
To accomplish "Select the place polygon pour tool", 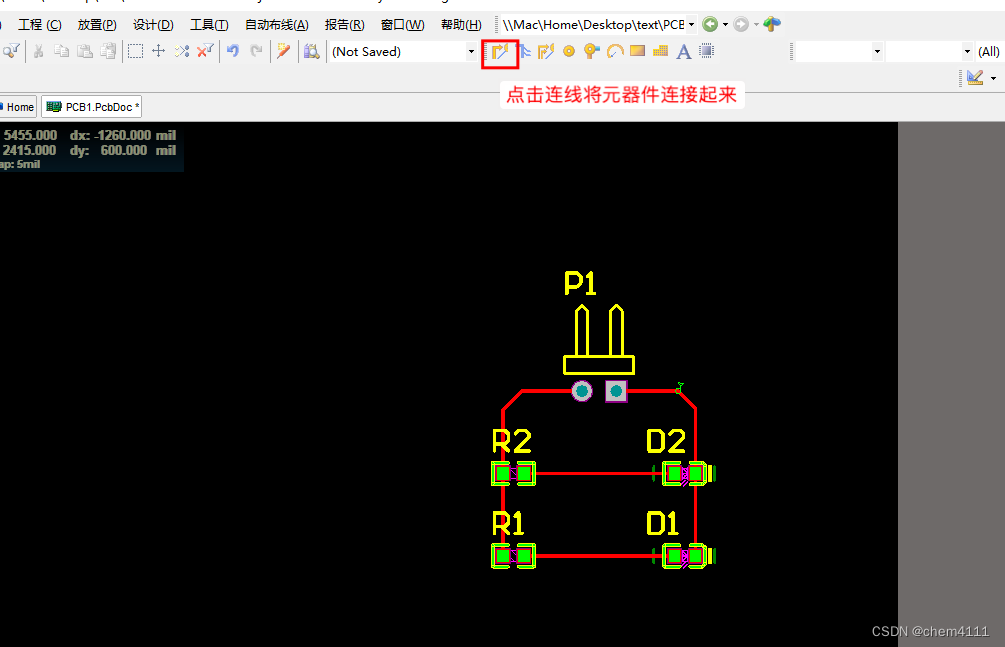I will (x=660, y=51).
